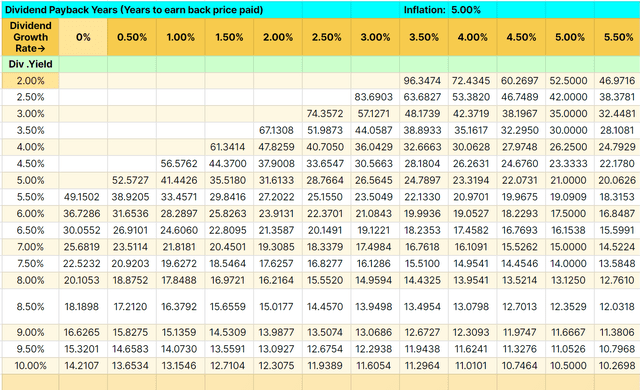
Task: Select the 0% growth rate column header
Action: coord(83,37)
